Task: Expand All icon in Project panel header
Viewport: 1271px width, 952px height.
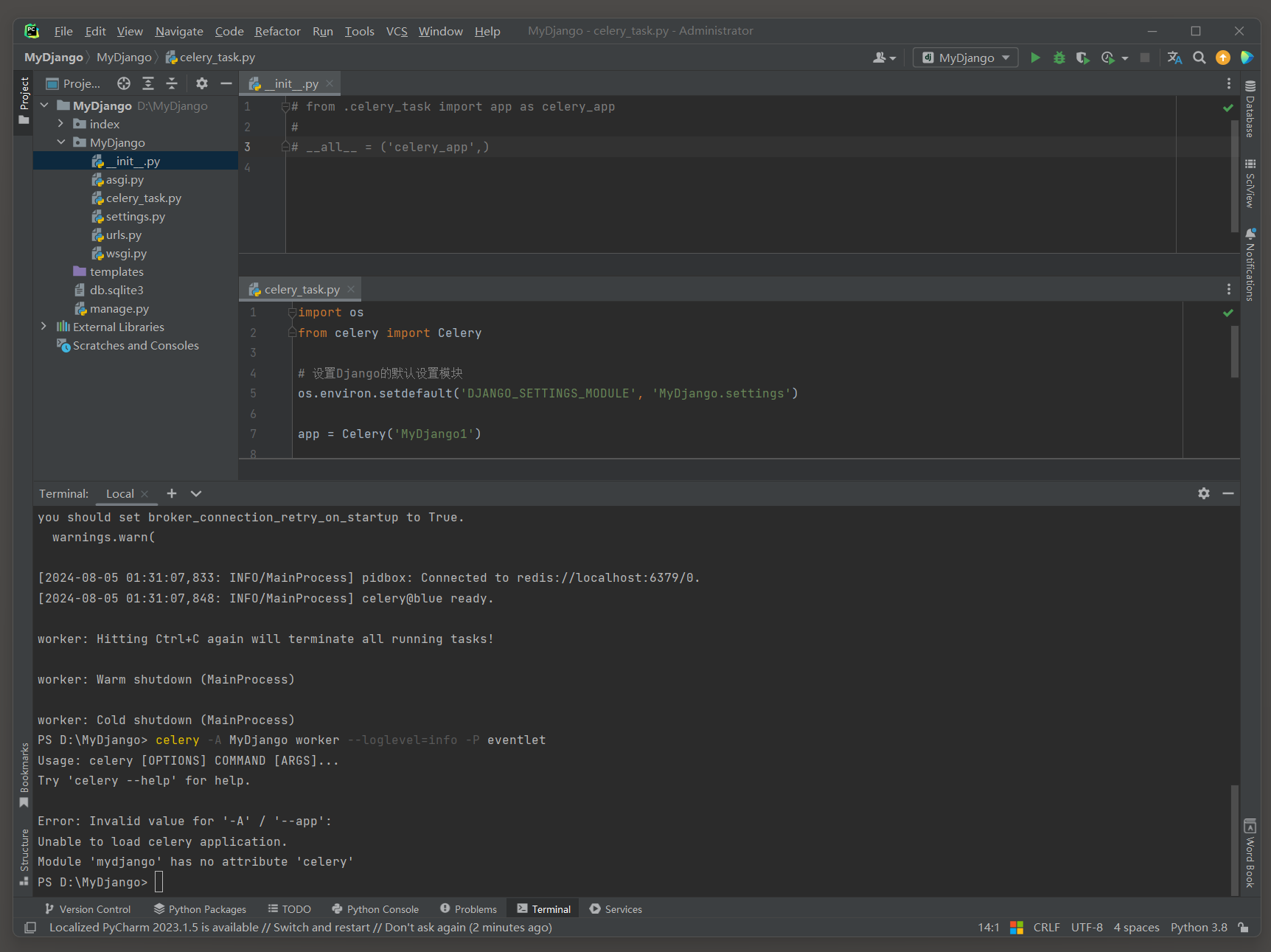Action: coord(148,83)
